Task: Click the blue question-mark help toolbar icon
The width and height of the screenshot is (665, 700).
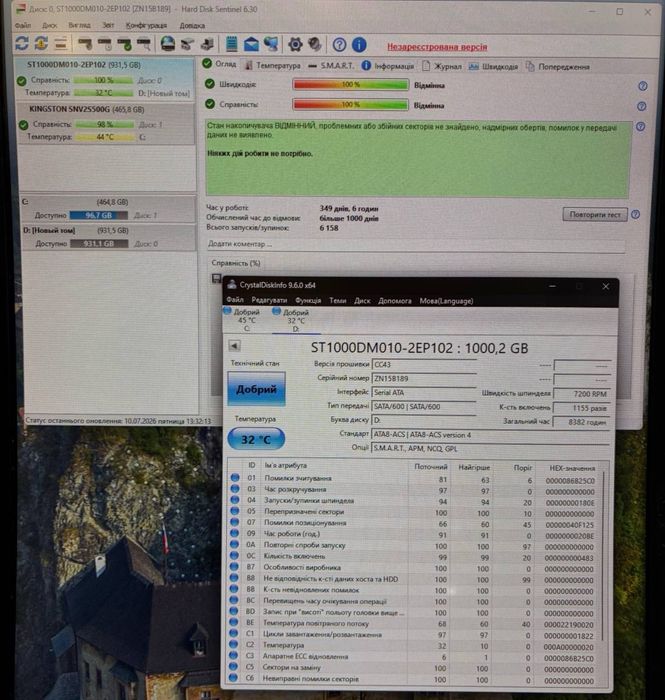Action: tap(339, 45)
